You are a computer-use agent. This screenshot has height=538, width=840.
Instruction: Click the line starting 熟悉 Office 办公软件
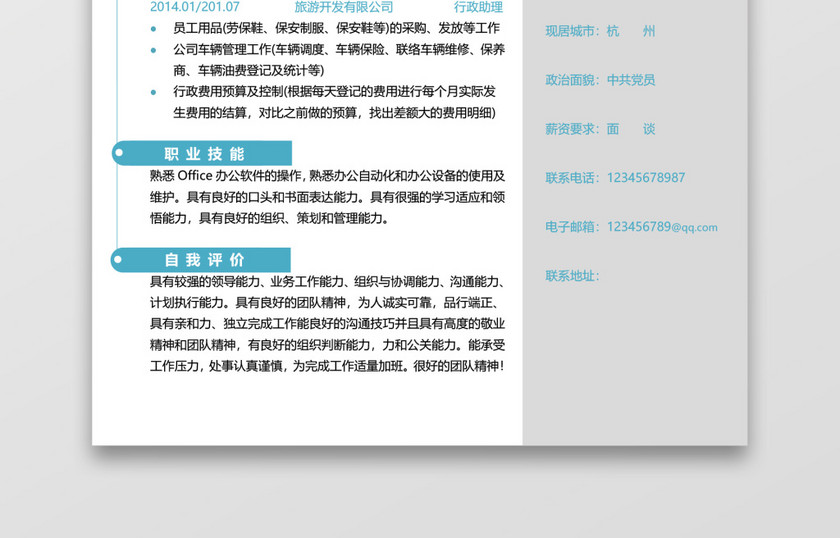click(x=327, y=176)
